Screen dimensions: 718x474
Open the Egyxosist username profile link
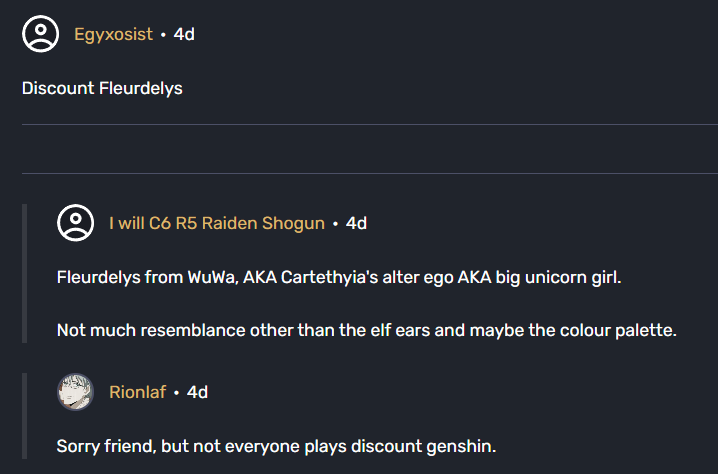113,34
